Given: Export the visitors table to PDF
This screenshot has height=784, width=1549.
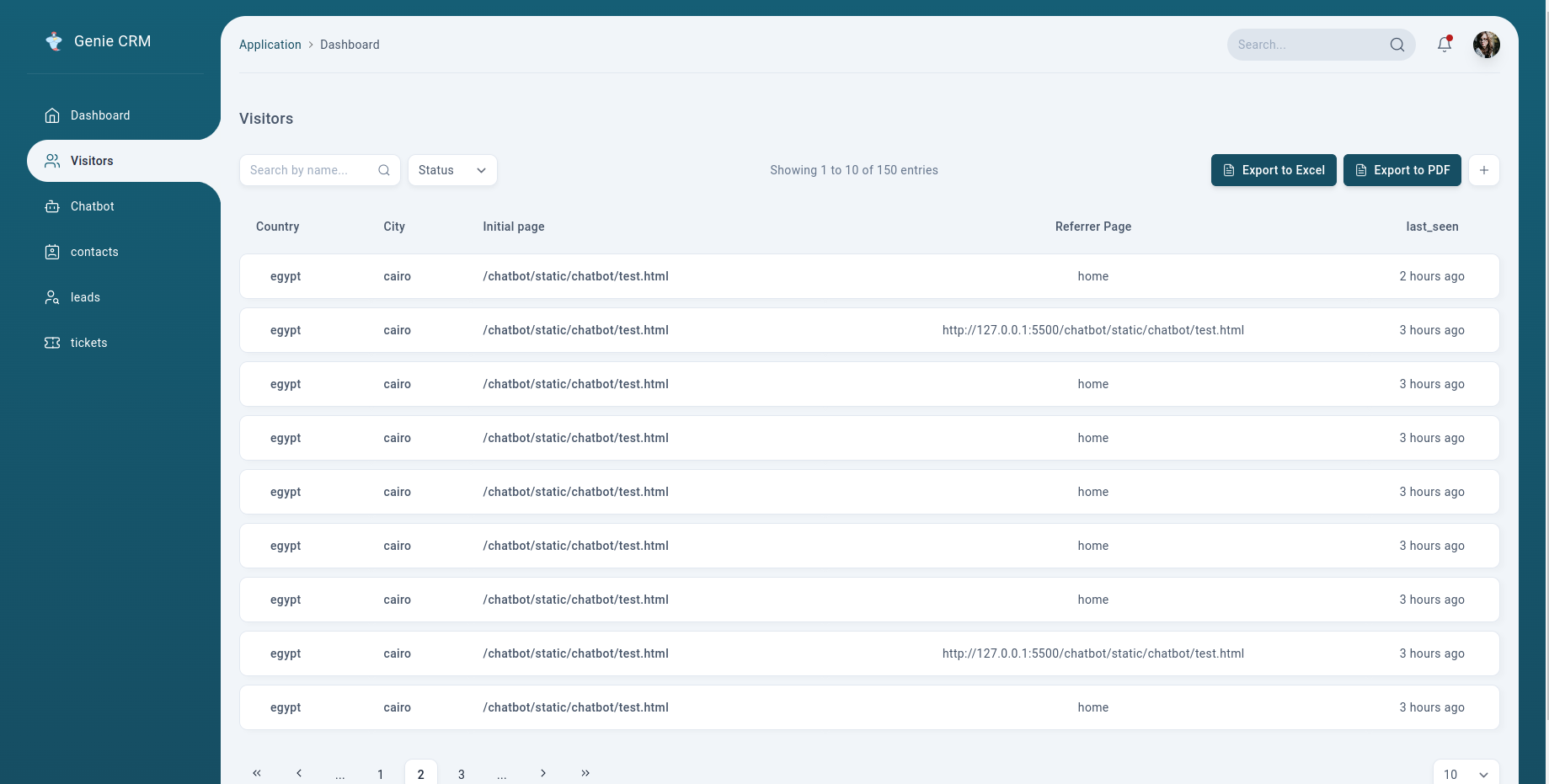Looking at the screenshot, I should [1402, 170].
